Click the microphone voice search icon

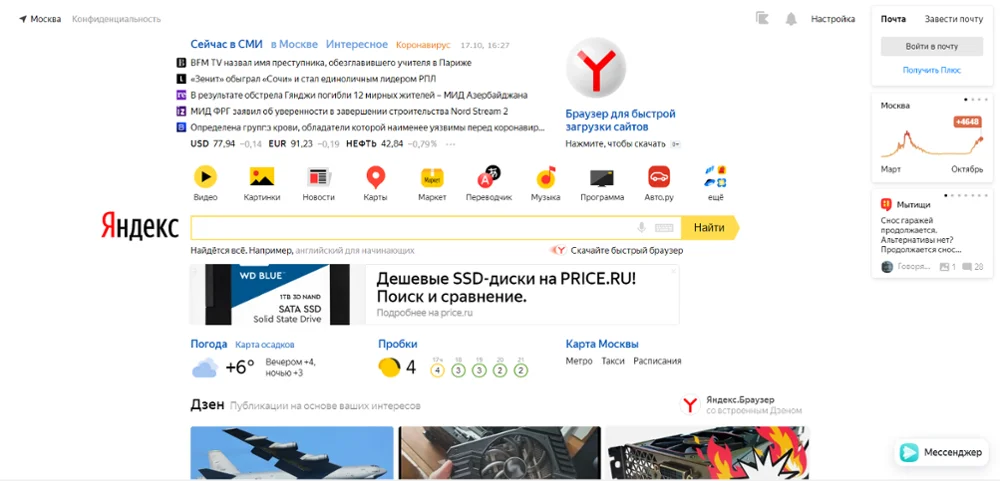(x=642, y=228)
